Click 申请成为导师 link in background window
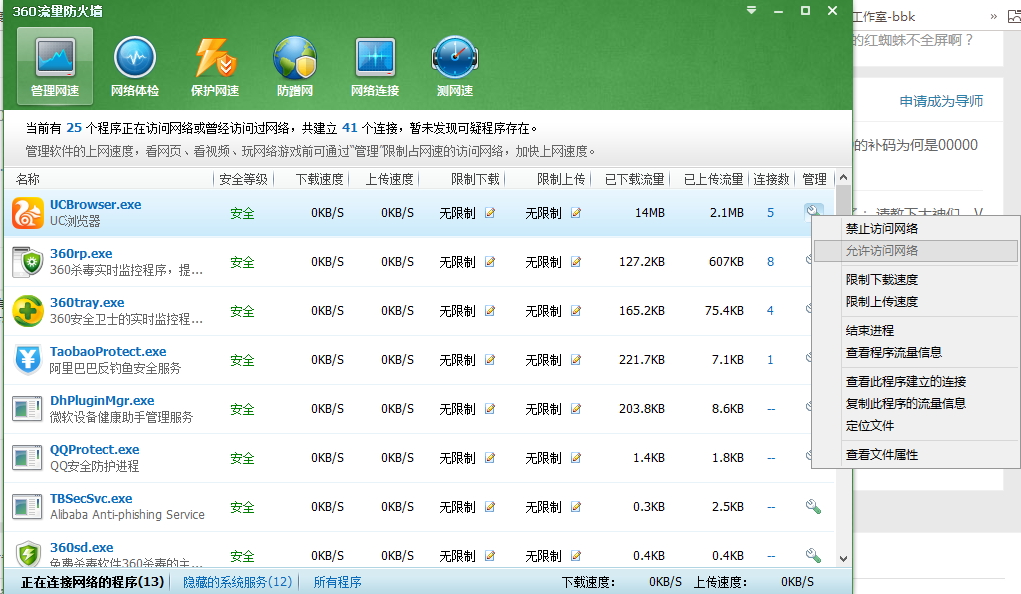The width and height of the screenshot is (1021, 594). click(941, 101)
